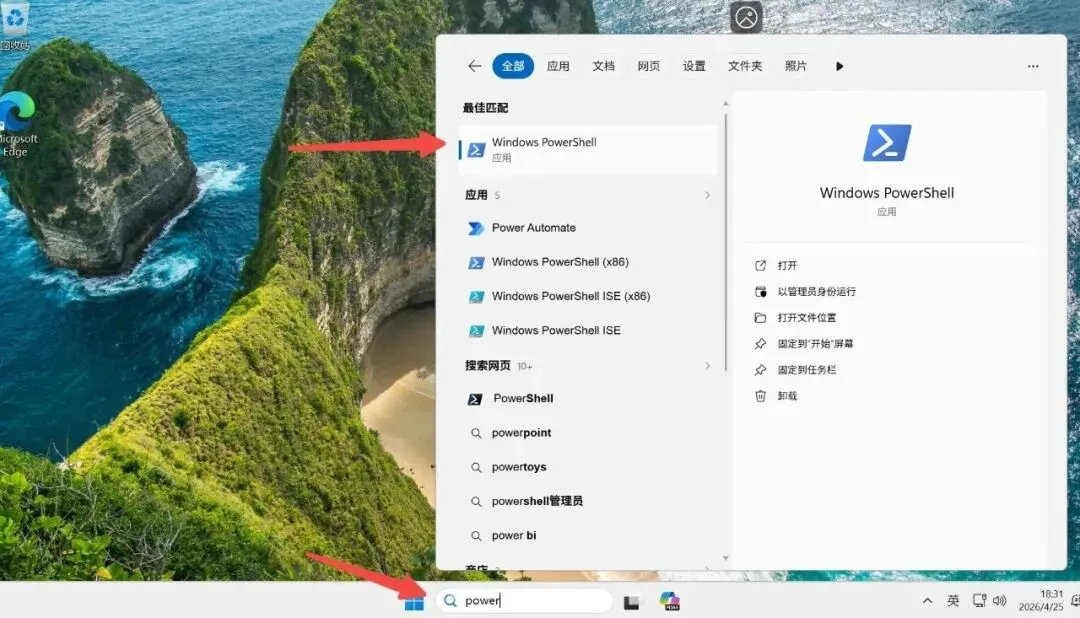The image size is (1080, 618).
Task: Open the clock showing 18:31
Action: (1041, 600)
